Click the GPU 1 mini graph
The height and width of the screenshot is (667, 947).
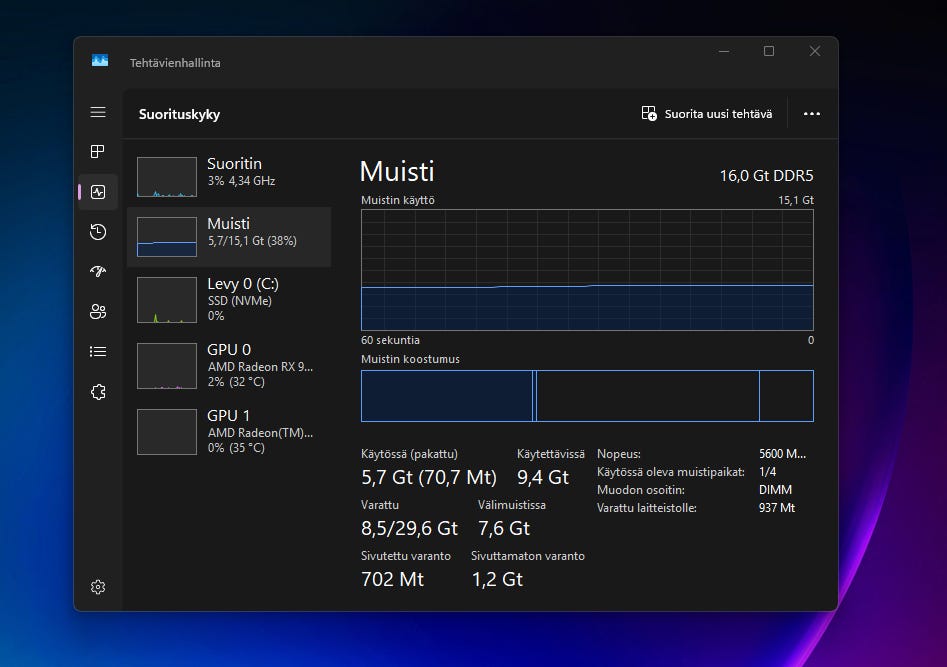(x=167, y=431)
